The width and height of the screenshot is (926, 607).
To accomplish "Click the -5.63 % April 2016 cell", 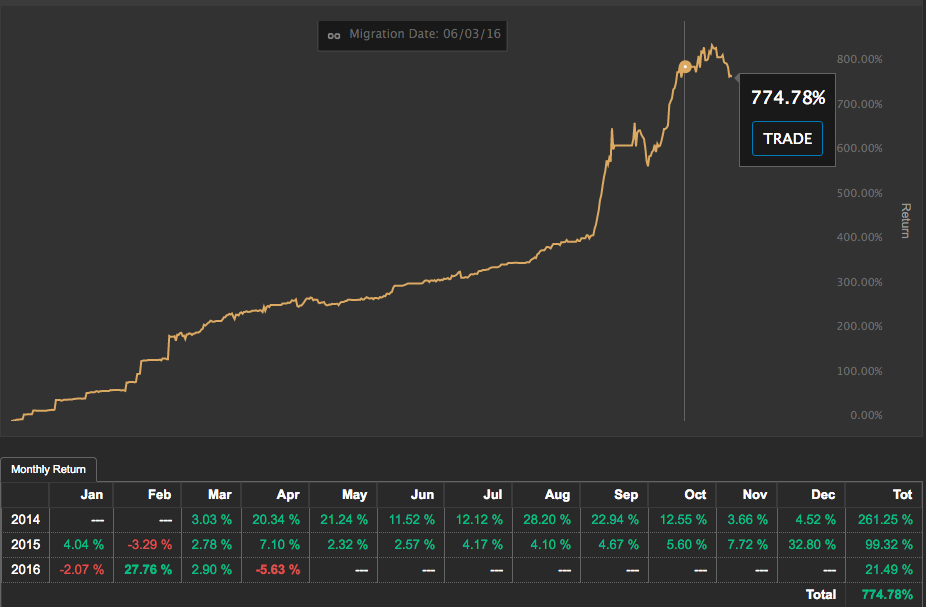I will tap(276, 569).
